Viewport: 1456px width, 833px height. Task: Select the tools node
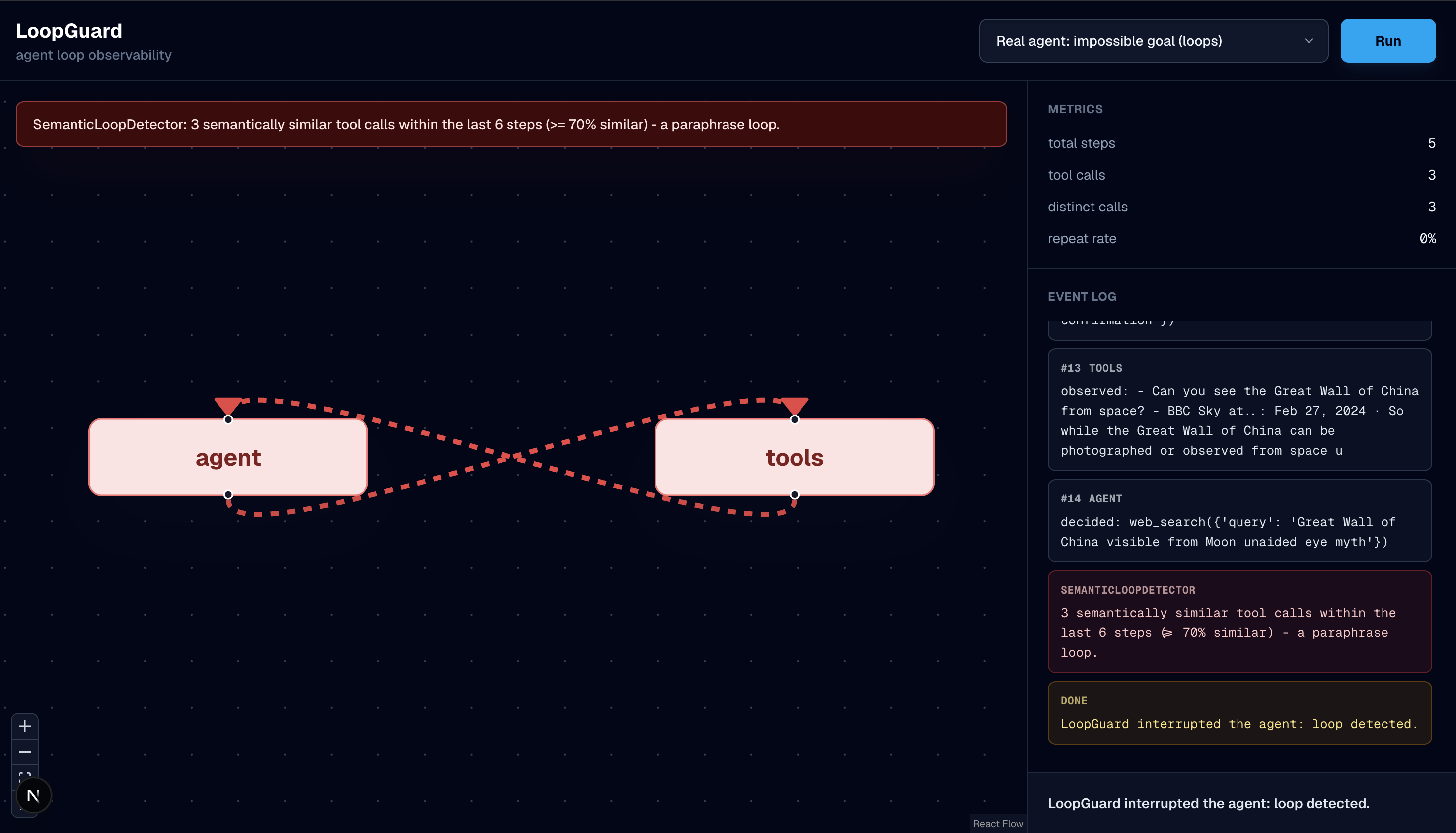coord(795,457)
